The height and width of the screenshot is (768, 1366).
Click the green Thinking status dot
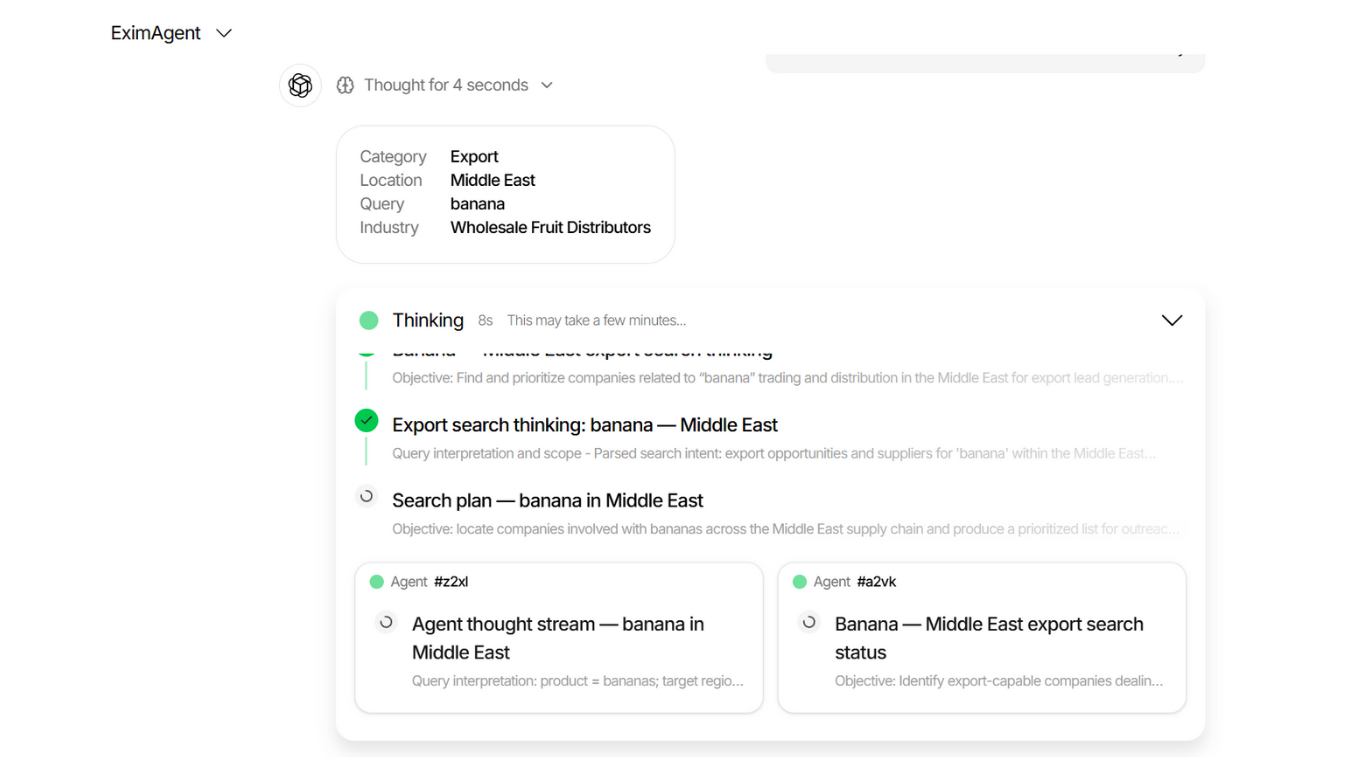click(369, 321)
